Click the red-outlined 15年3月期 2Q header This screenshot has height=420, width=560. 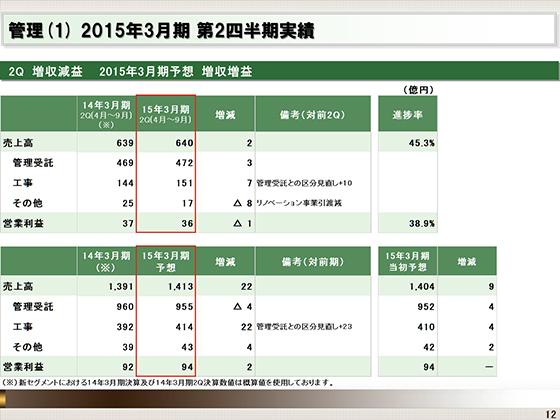click(x=166, y=114)
